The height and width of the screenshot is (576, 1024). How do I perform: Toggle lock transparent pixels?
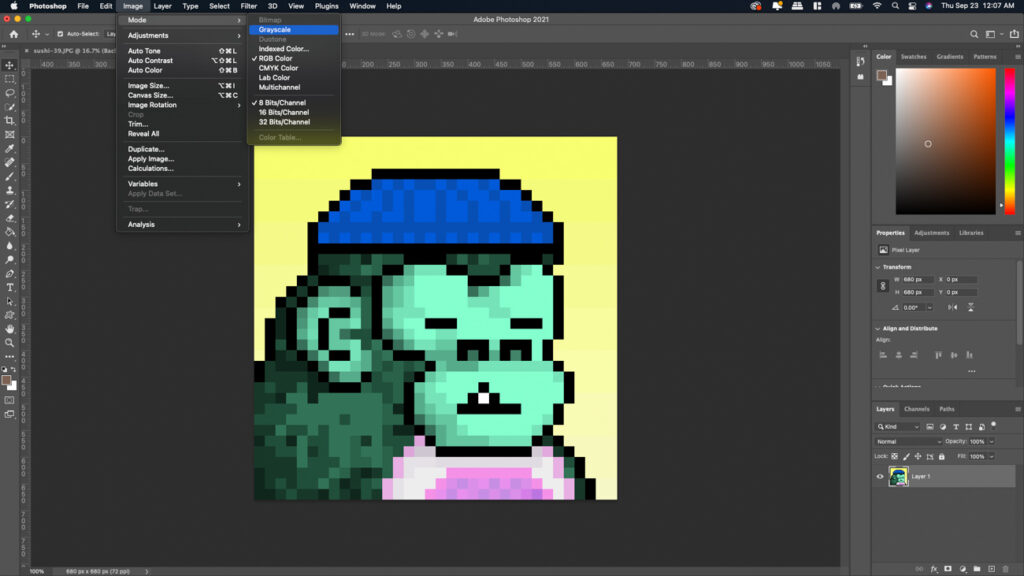[895, 456]
